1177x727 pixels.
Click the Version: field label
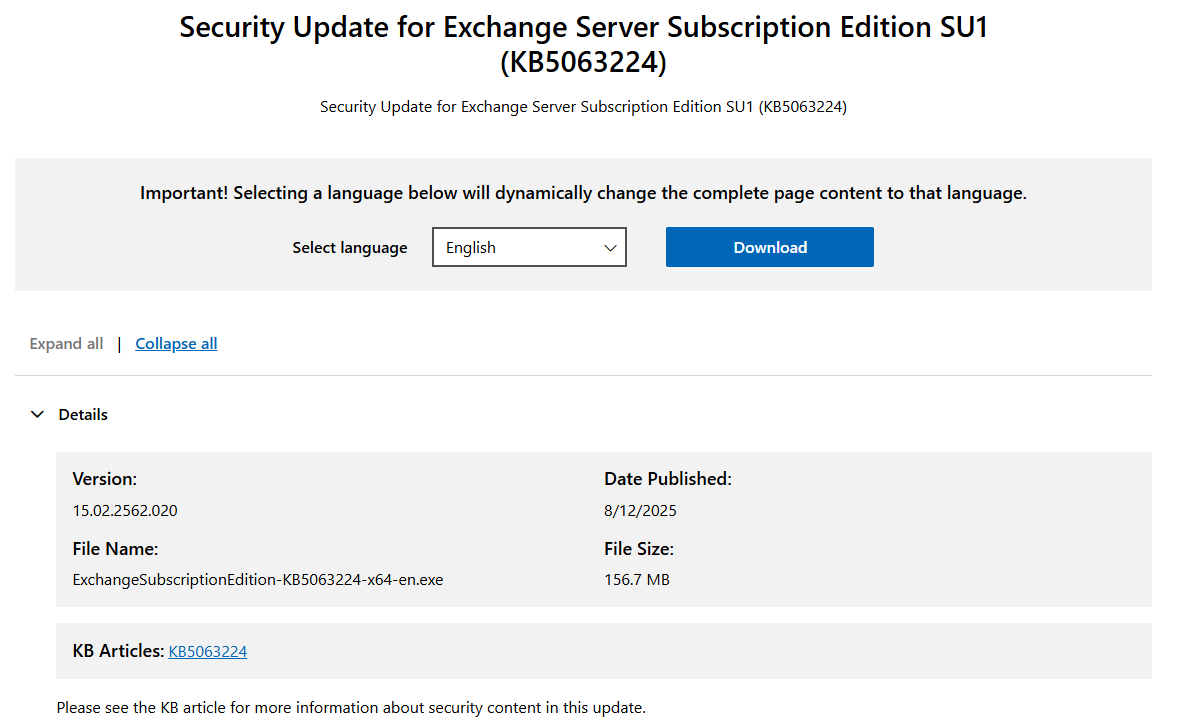click(104, 479)
